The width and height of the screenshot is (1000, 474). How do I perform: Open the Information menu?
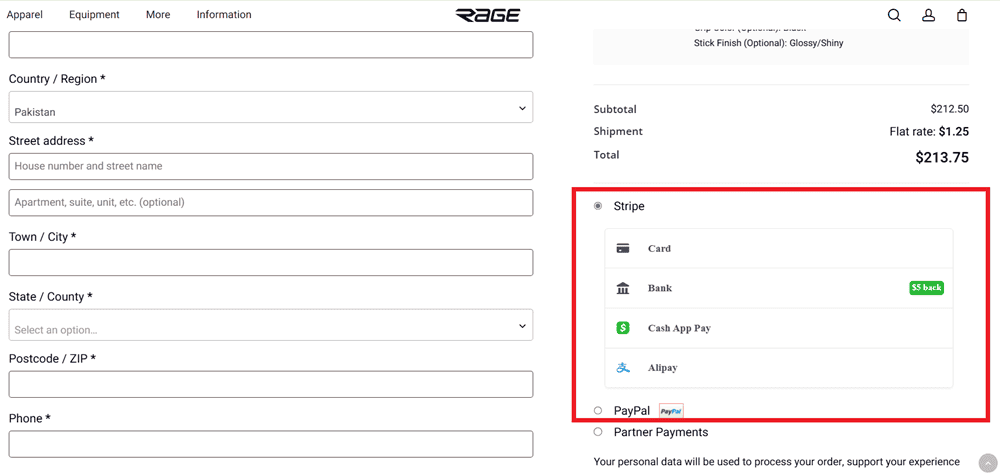coord(224,15)
